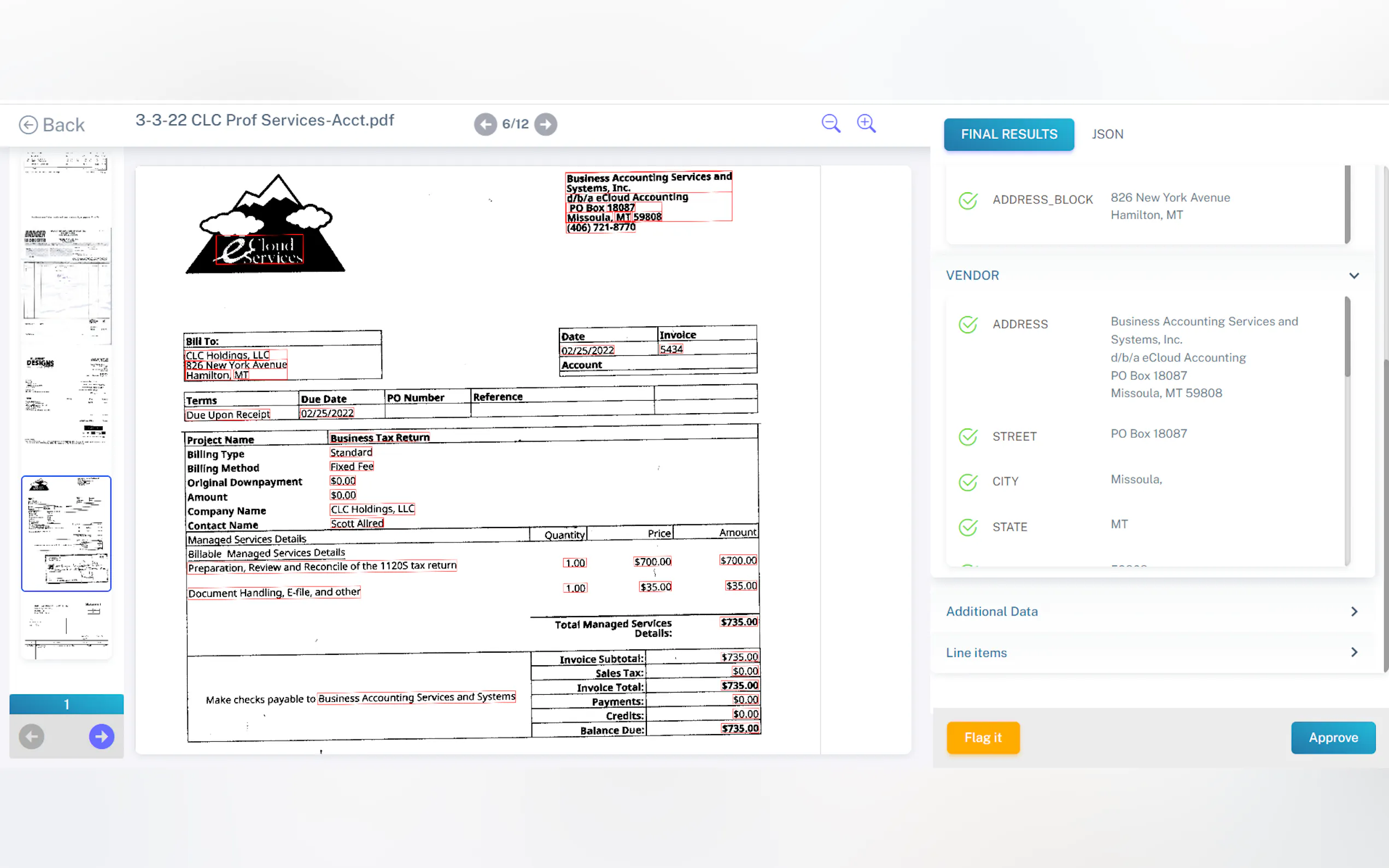Switch to the JSON tab
The image size is (1389, 868).
click(1107, 134)
